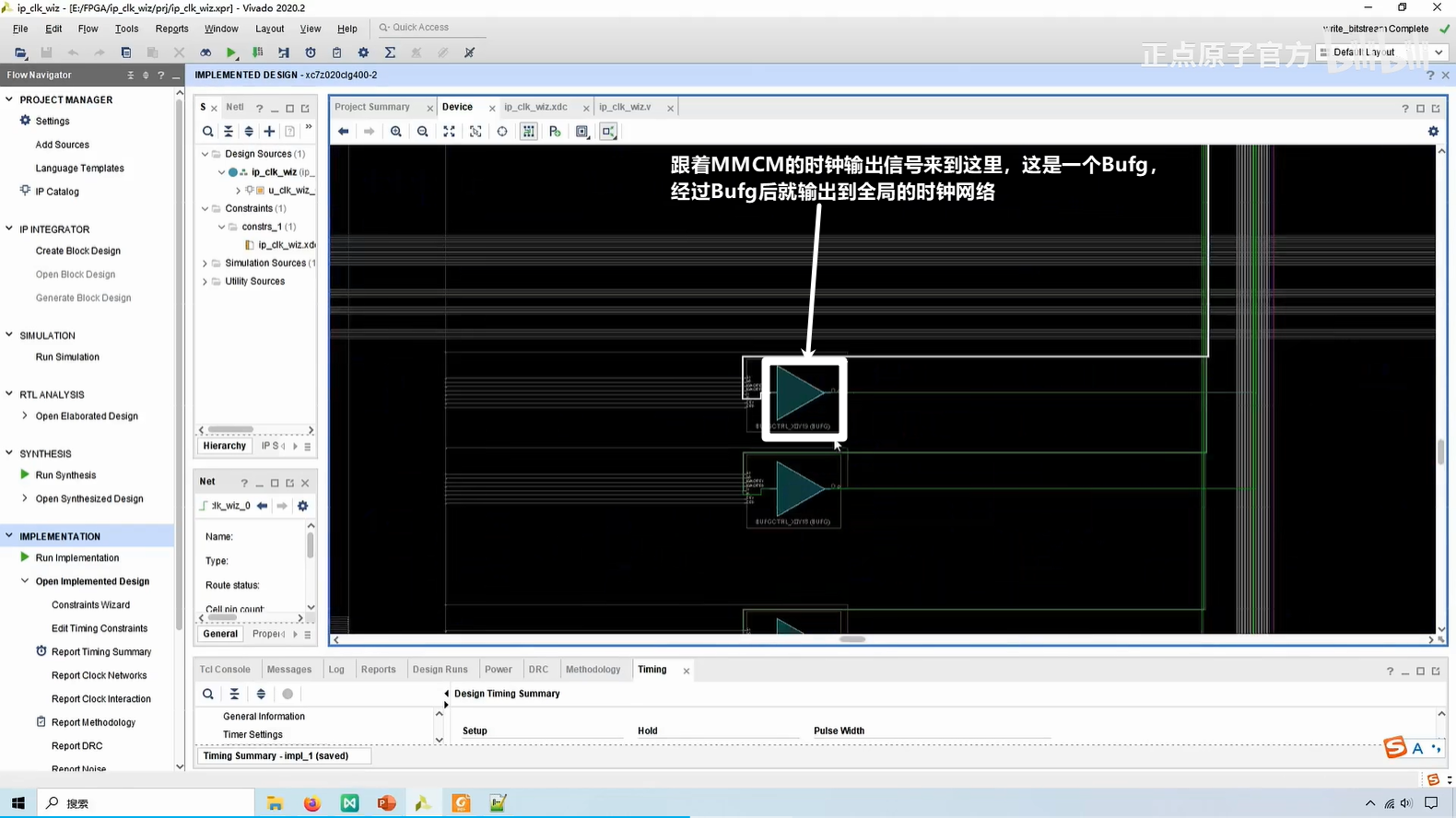Click Windows Start button
The width and height of the screenshot is (1456, 818).
pos(18,803)
